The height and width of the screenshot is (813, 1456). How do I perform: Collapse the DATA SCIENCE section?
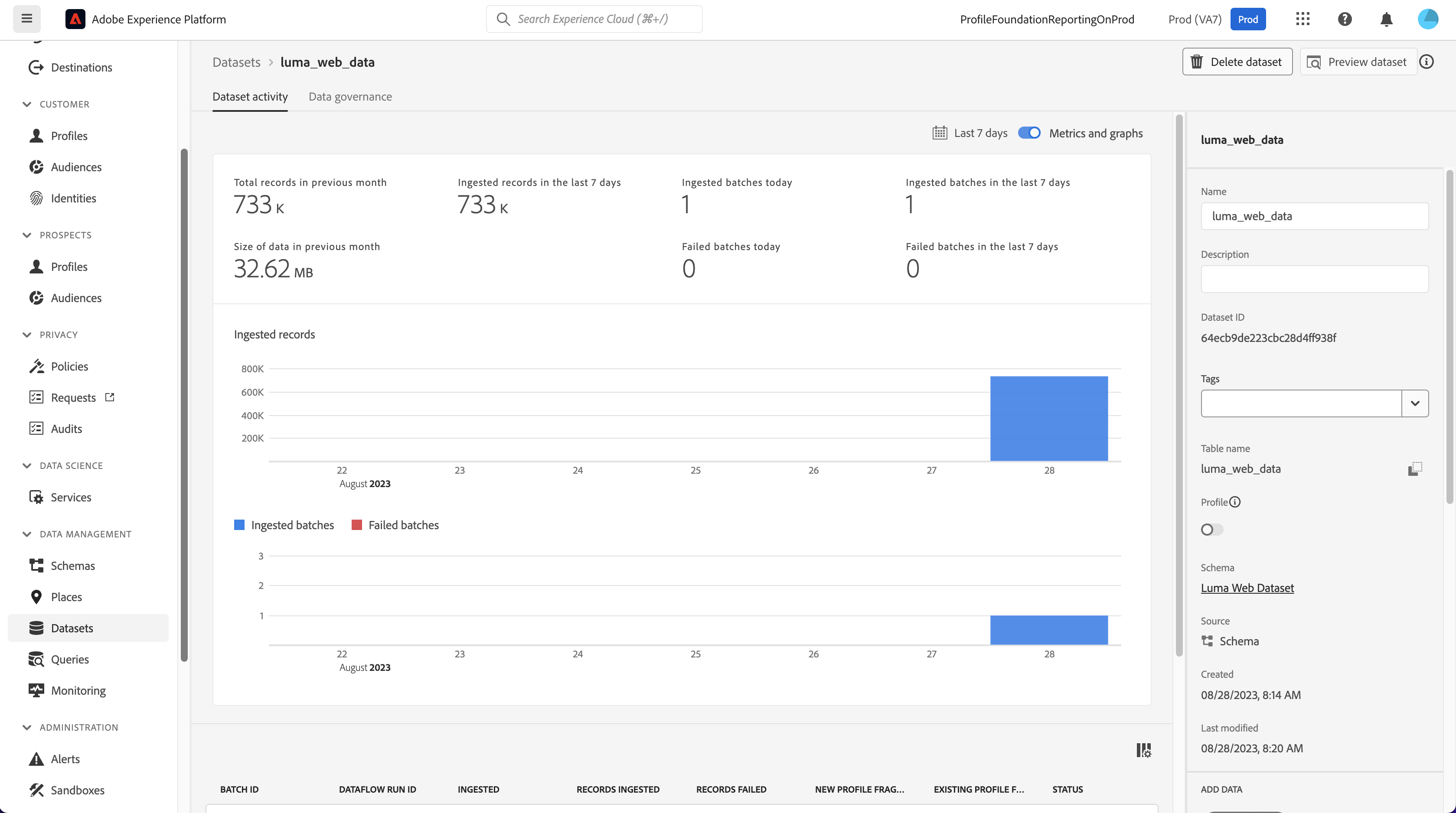click(26, 465)
